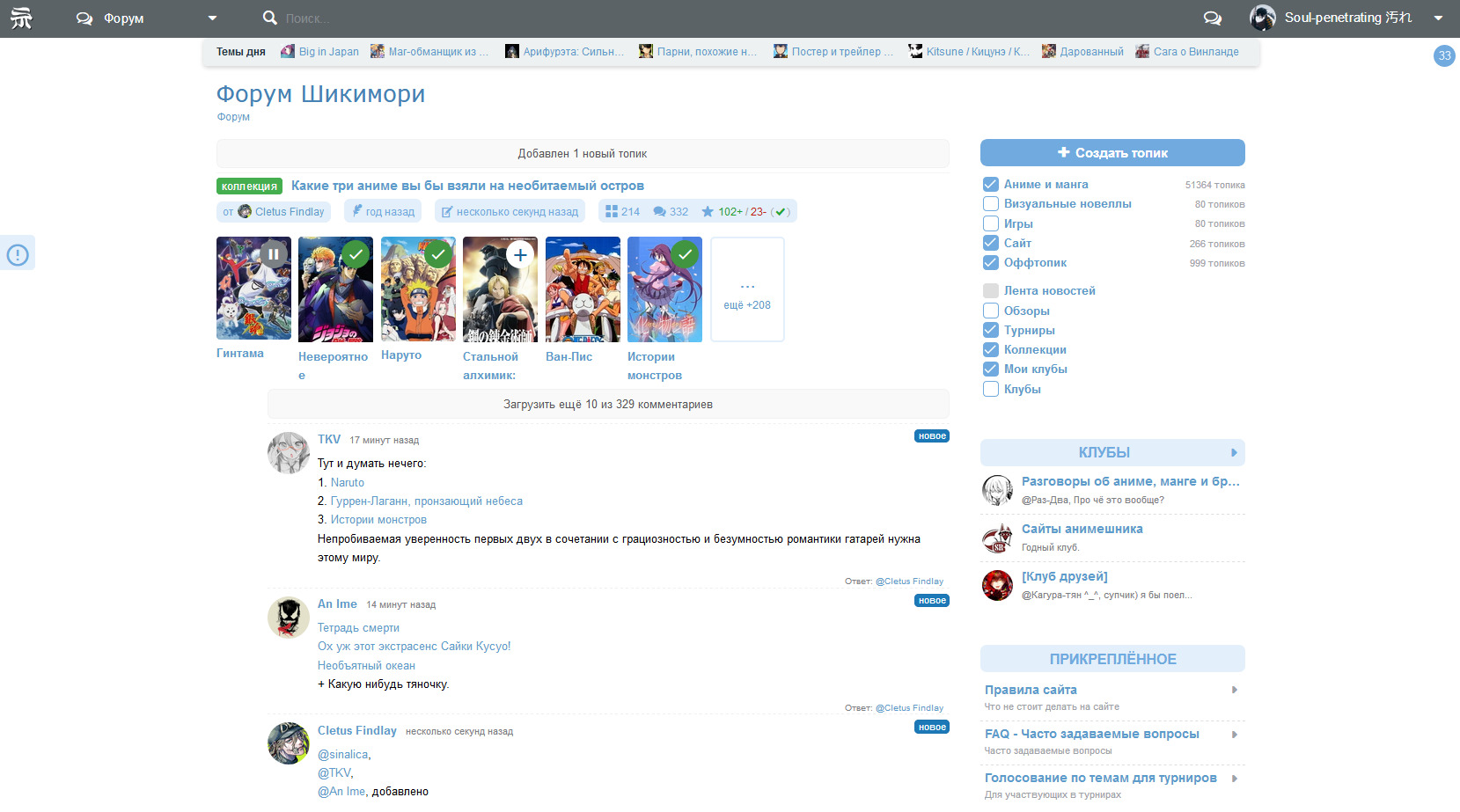This screenshot has height=812, width=1460.
Task: Expand the collection with ещё +208
Action: 747,289
